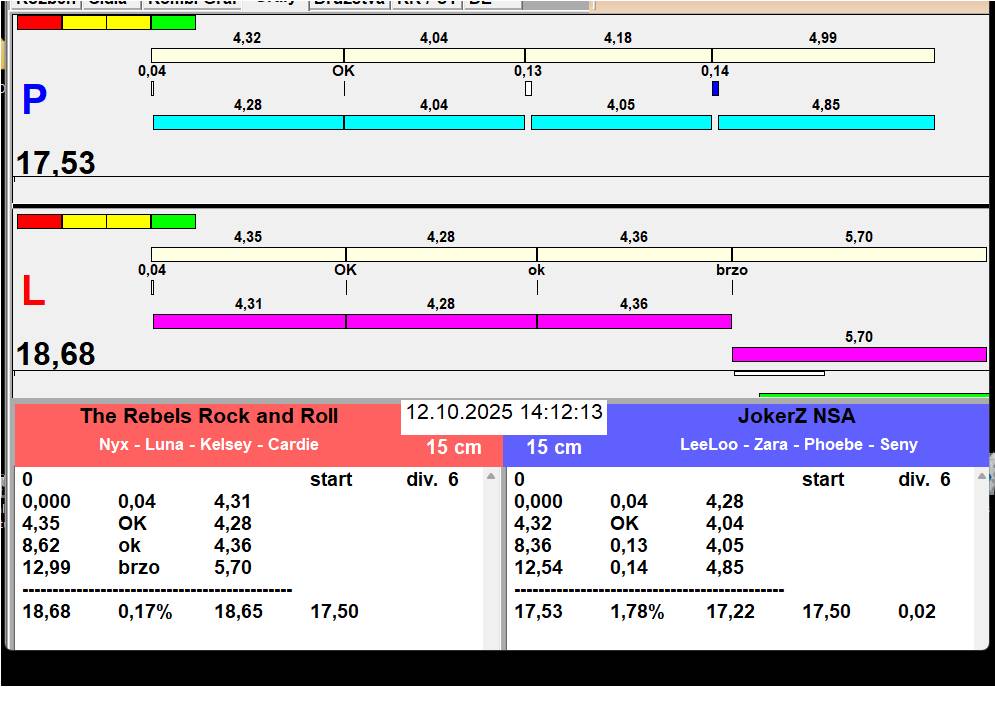Click the large total time 17,53 in lane P
Viewport: 995px width, 716px height.
click(x=56, y=162)
